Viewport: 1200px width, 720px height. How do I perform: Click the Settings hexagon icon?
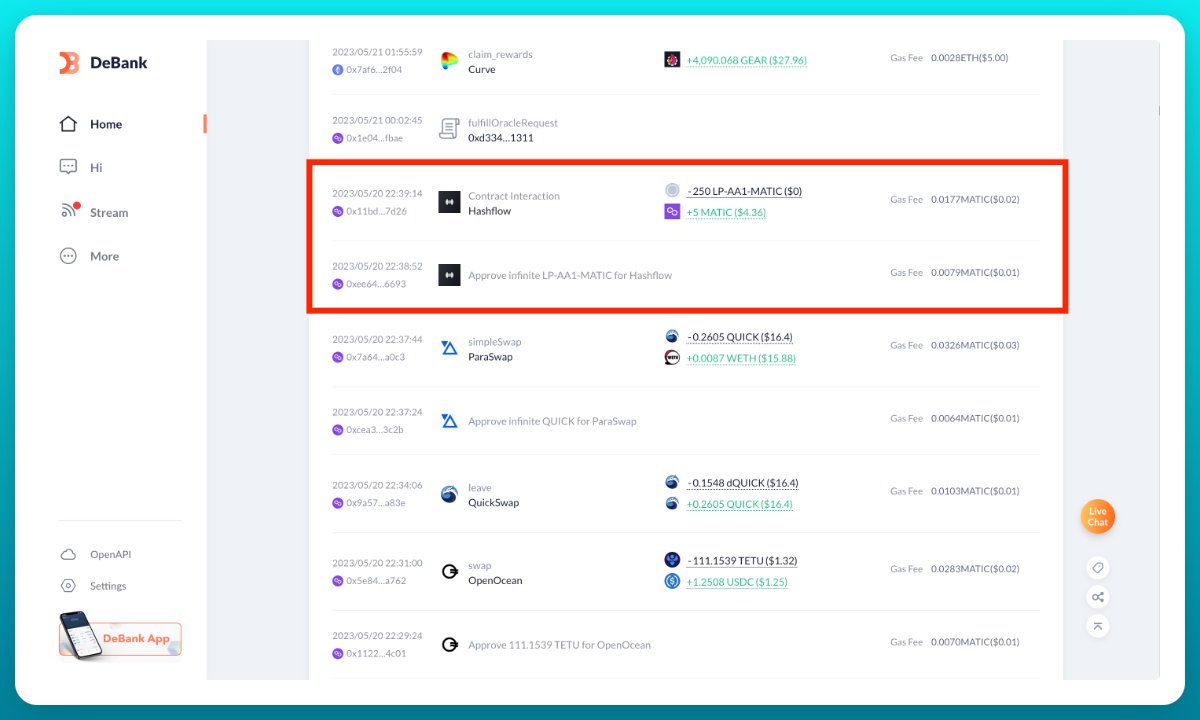pyautogui.click(x=68, y=586)
